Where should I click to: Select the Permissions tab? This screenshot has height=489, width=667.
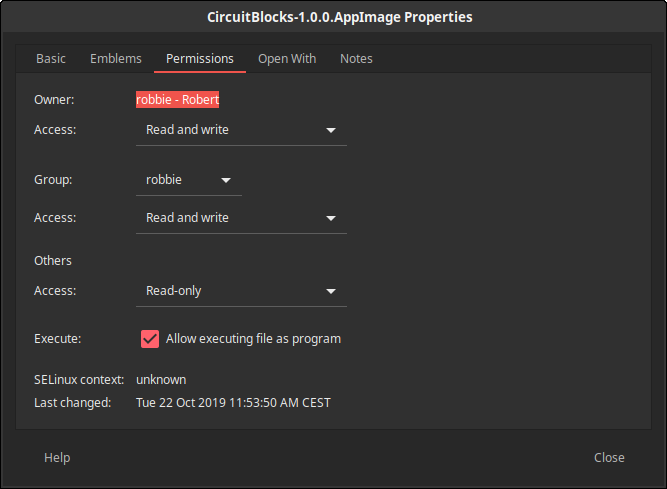(200, 59)
